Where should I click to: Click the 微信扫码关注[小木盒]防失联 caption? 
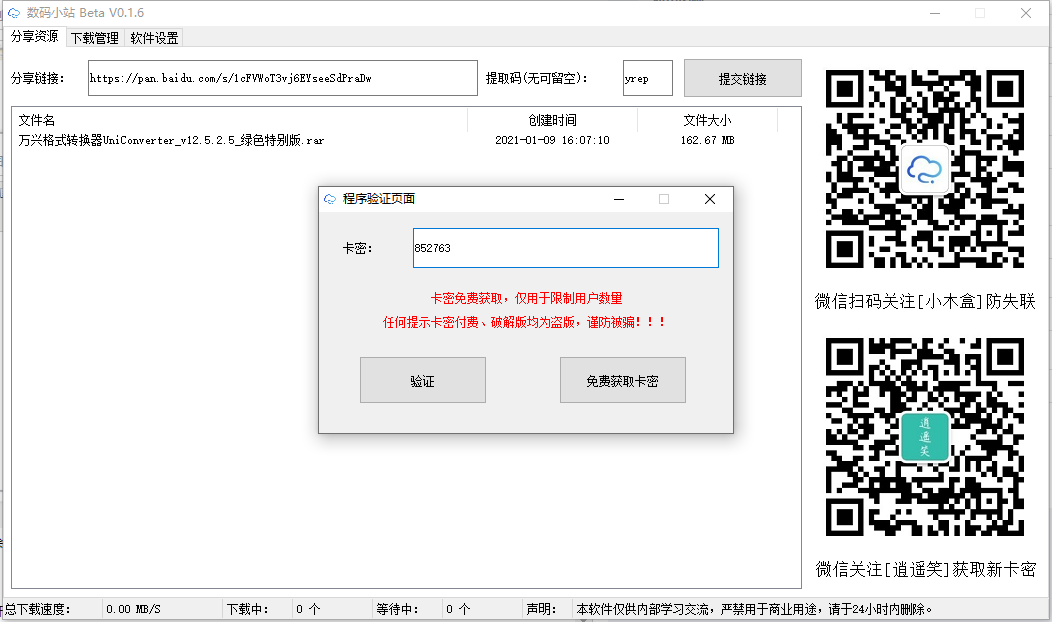(x=925, y=301)
